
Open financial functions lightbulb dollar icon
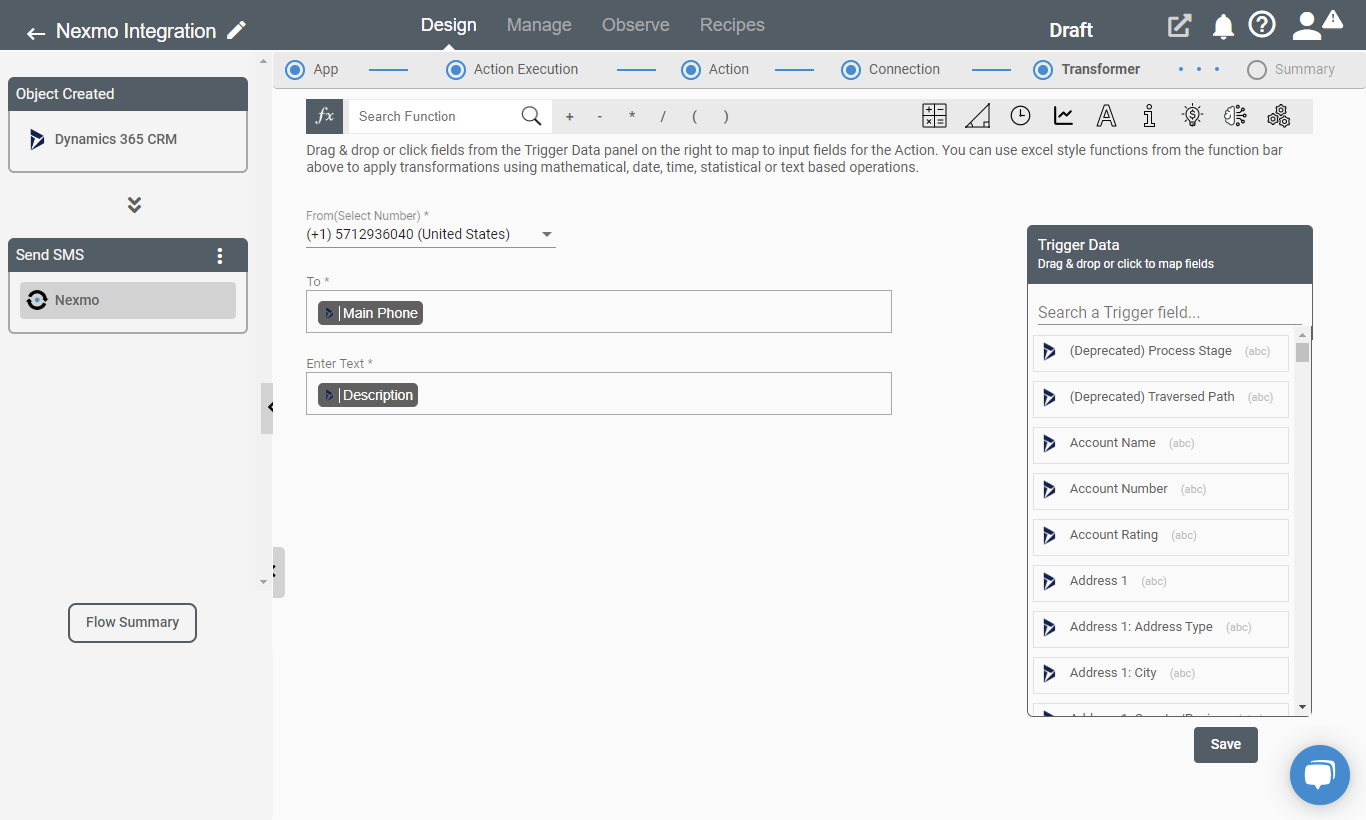click(x=1192, y=116)
